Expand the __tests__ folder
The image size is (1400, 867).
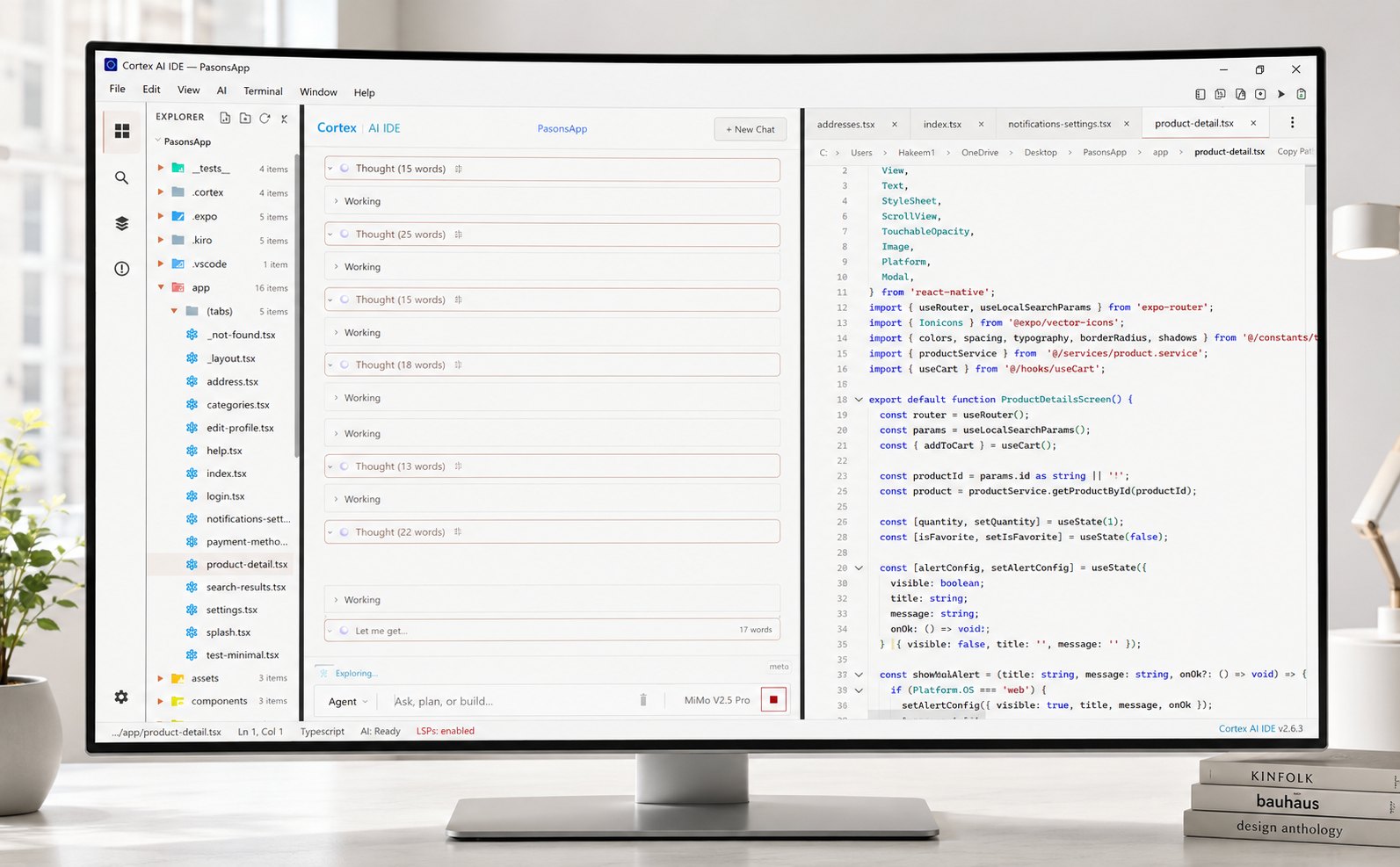pyautogui.click(x=161, y=168)
